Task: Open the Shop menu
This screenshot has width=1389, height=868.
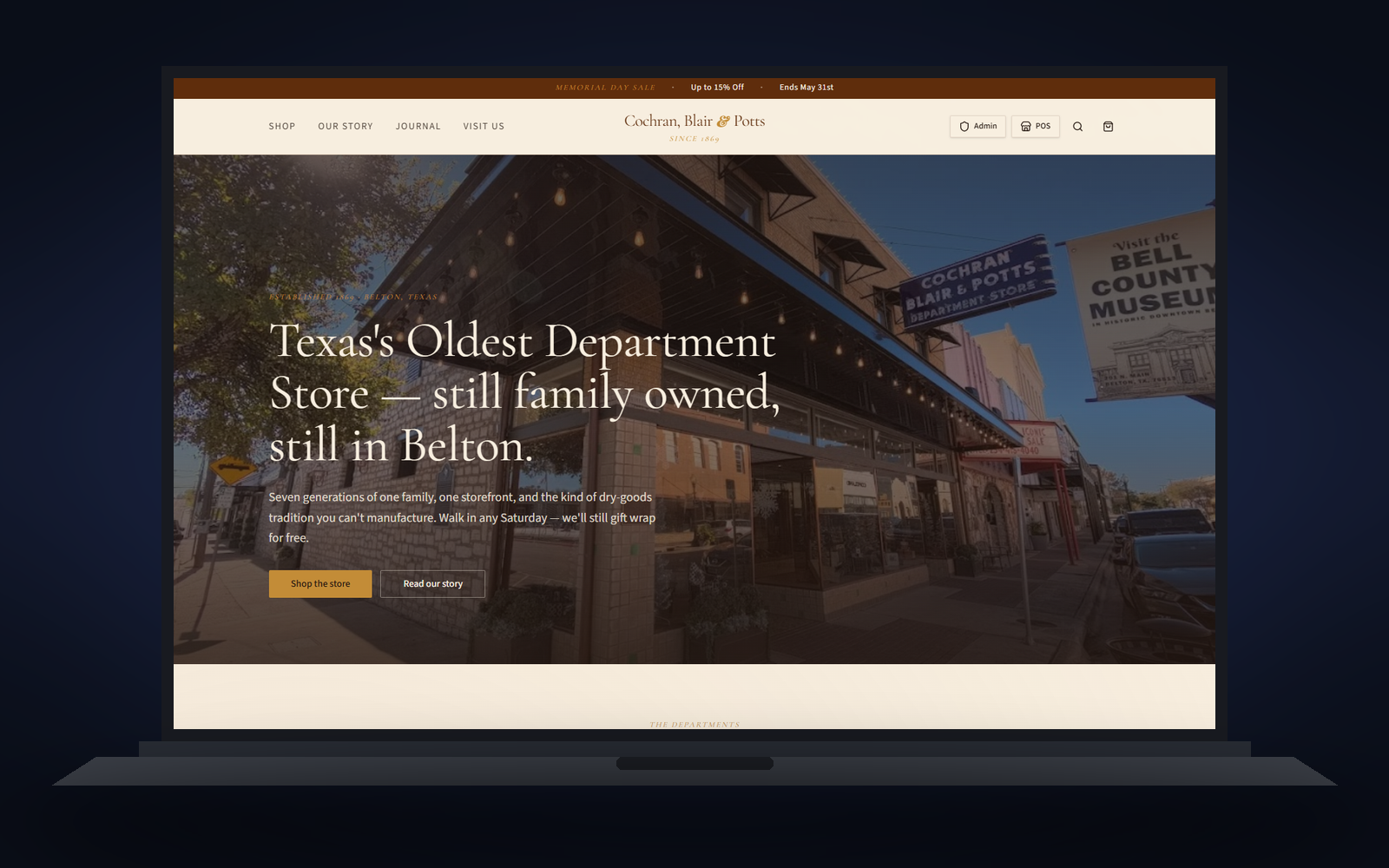Action: click(x=282, y=127)
